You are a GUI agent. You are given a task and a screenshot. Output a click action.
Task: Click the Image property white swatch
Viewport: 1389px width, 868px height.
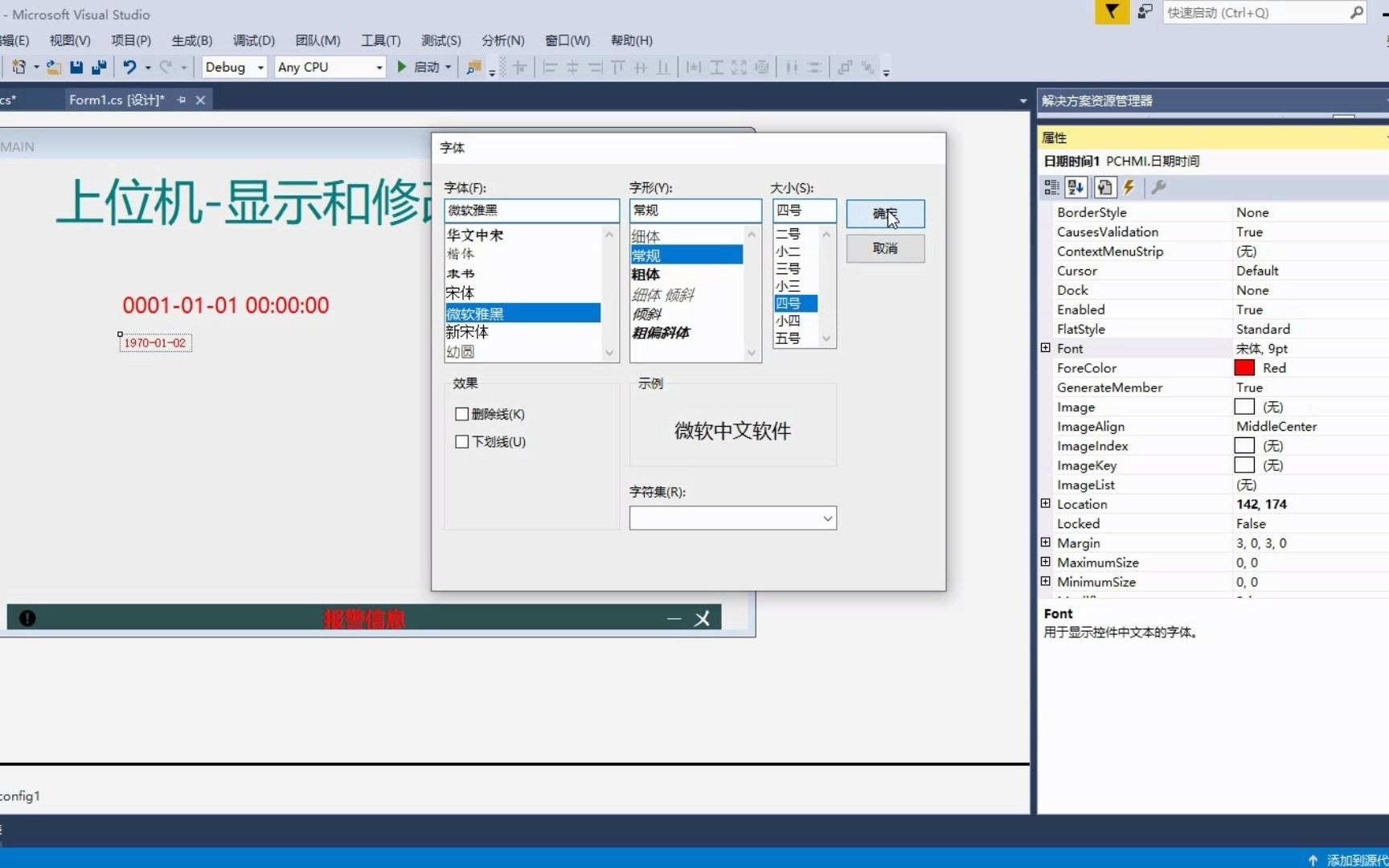[x=1244, y=407]
